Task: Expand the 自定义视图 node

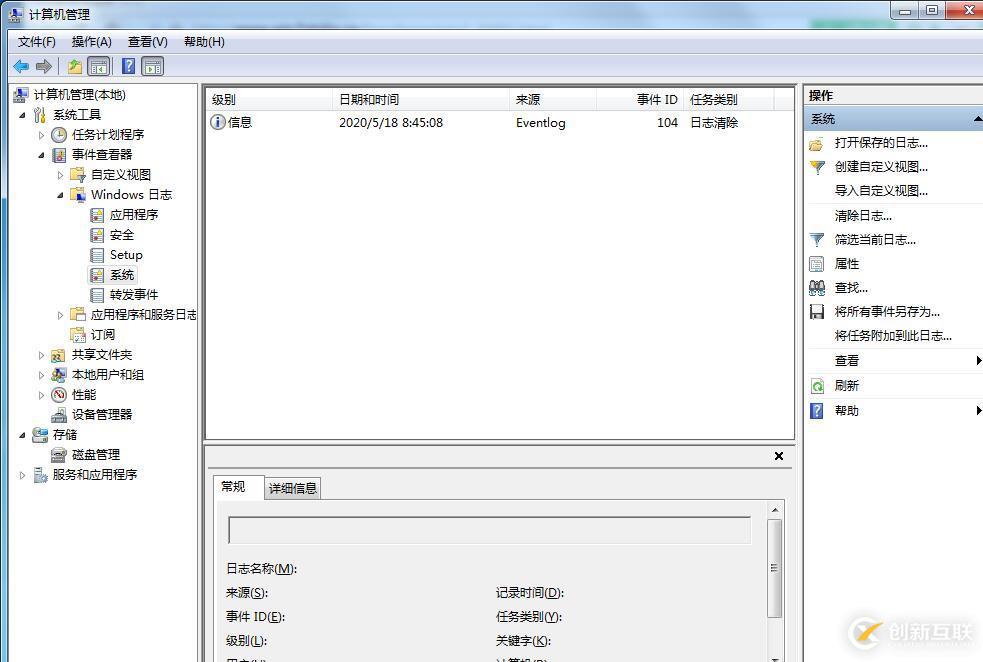Action: (60, 176)
